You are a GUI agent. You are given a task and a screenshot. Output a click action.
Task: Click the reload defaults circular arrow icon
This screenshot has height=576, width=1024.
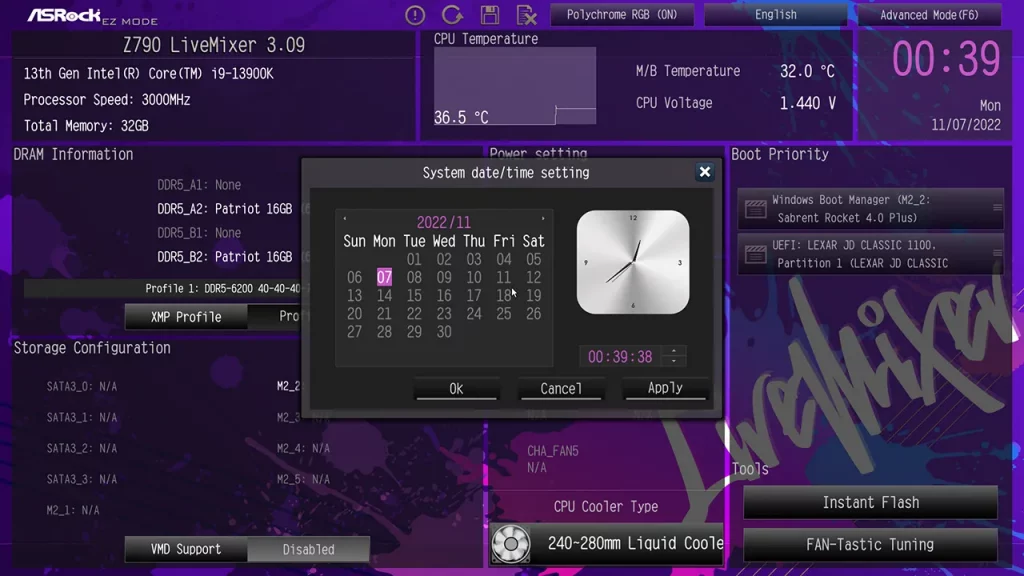point(452,14)
